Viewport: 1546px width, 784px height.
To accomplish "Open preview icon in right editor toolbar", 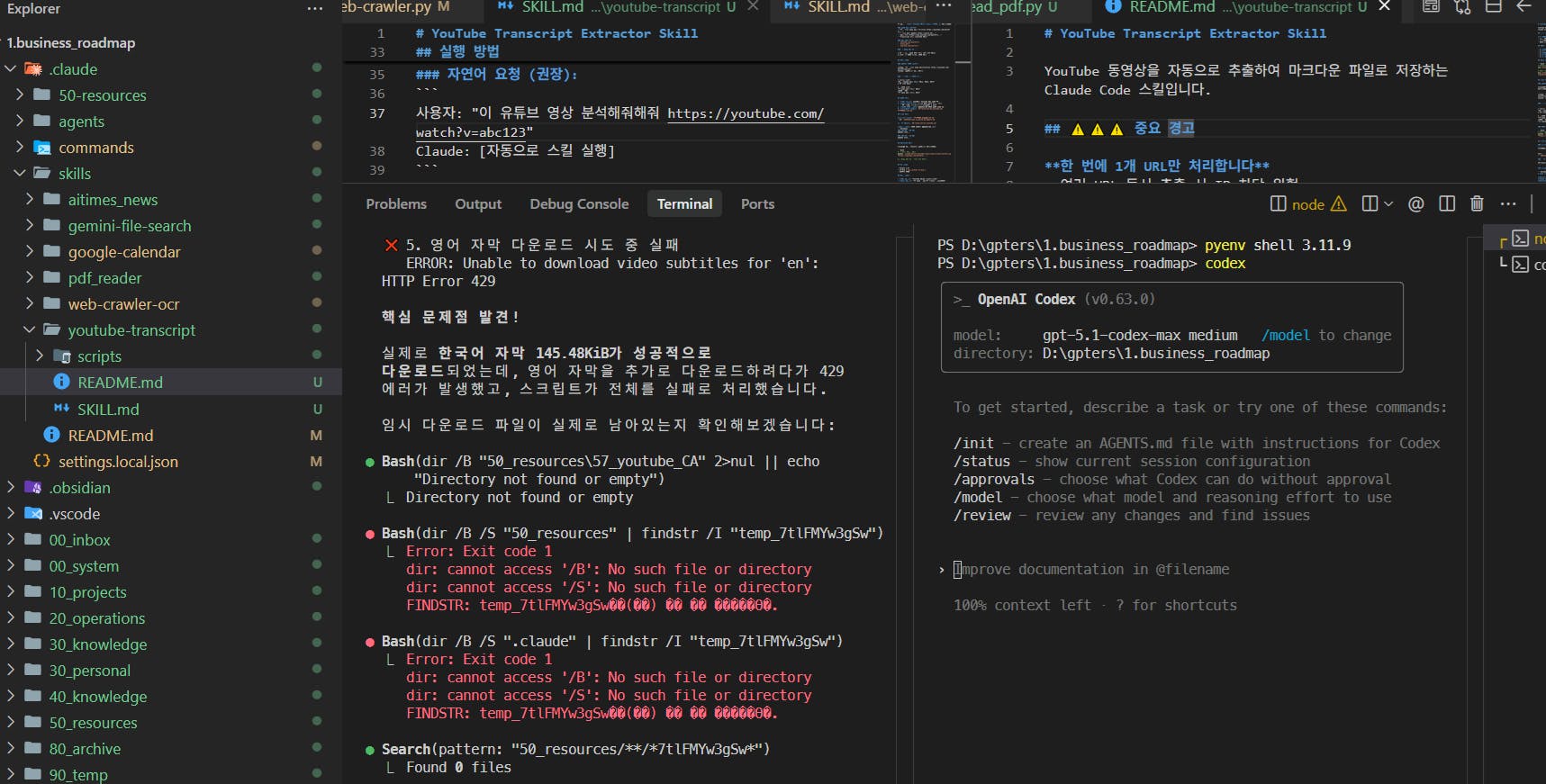I will pos(1432,6).
